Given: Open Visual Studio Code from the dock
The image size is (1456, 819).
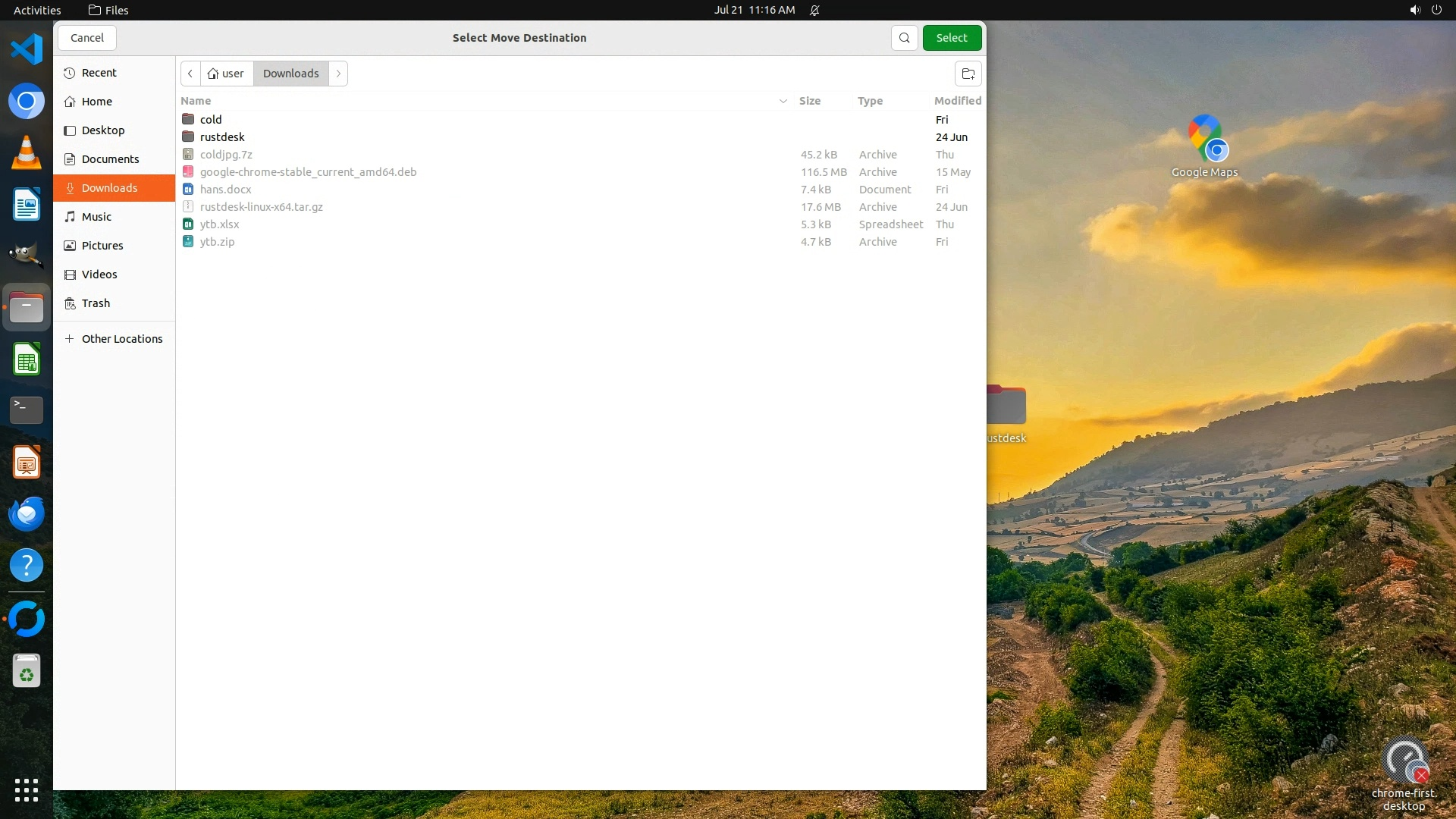Looking at the screenshot, I should [x=27, y=50].
